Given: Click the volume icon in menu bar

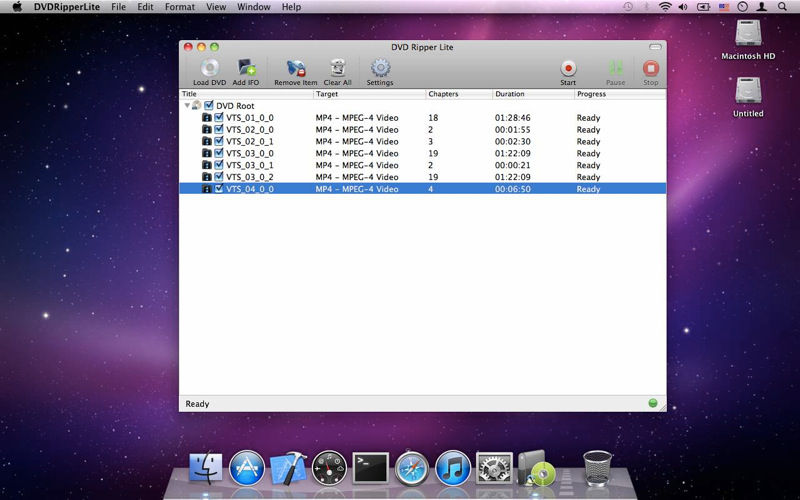Looking at the screenshot, I should coord(683,7).
